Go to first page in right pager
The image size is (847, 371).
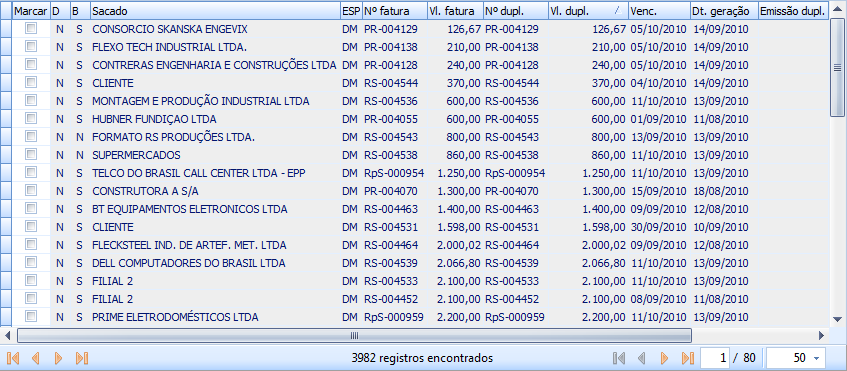pyautogui.click(x=619, y=358)
